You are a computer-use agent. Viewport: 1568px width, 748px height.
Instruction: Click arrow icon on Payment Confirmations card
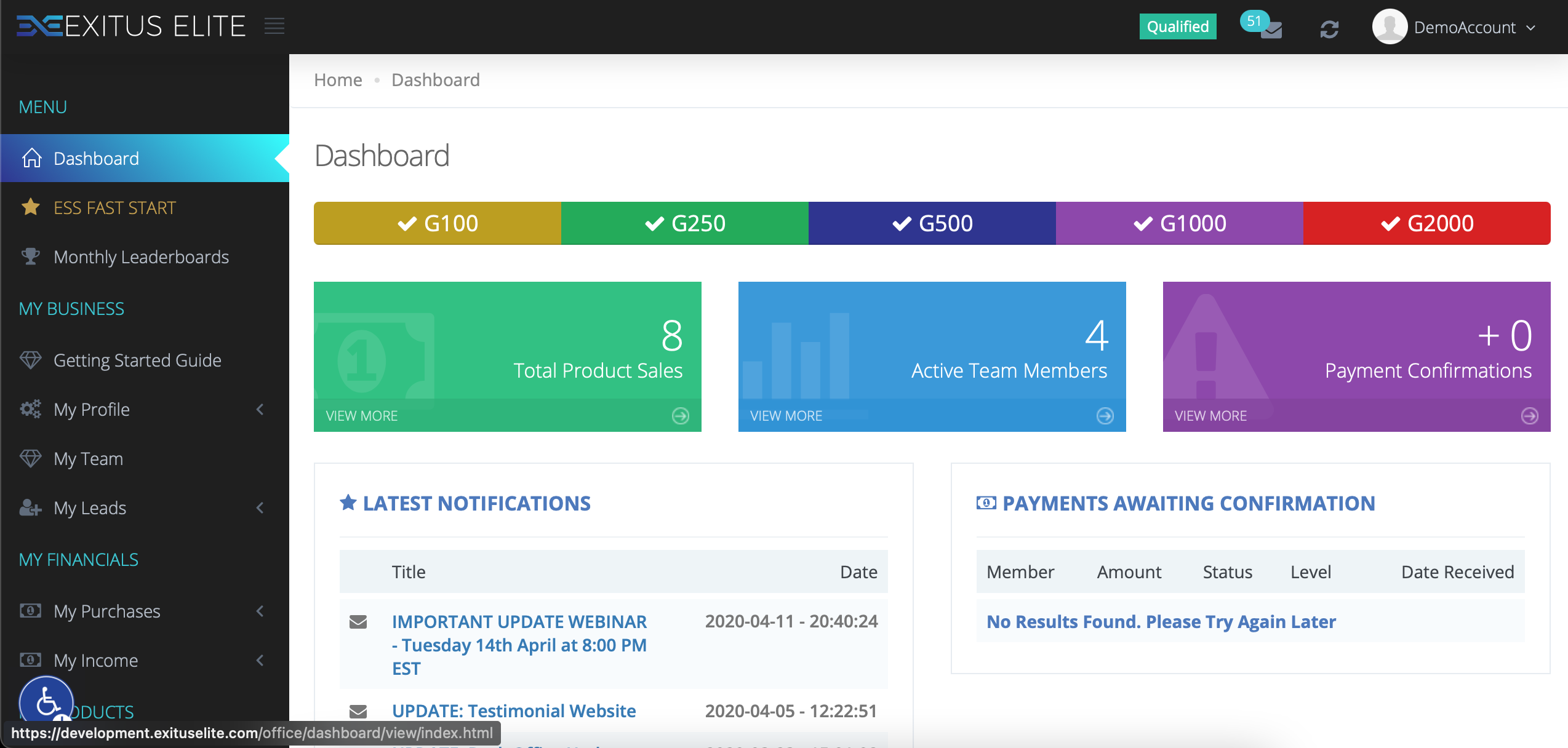pyautogui.click(x=1530, y=416)
